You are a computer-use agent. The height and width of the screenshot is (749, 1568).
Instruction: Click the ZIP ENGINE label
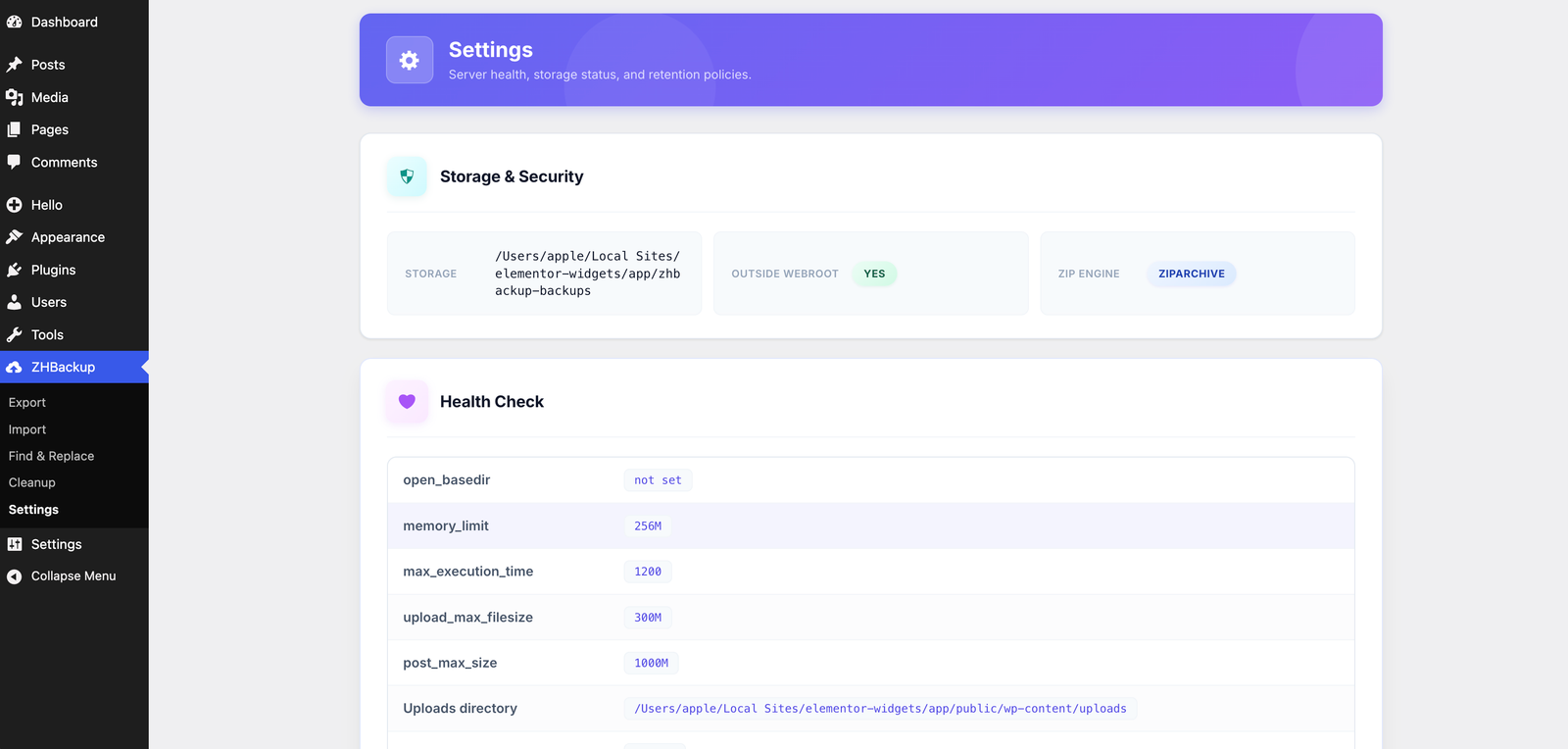pyautogui.click(x=1089, y=274)
